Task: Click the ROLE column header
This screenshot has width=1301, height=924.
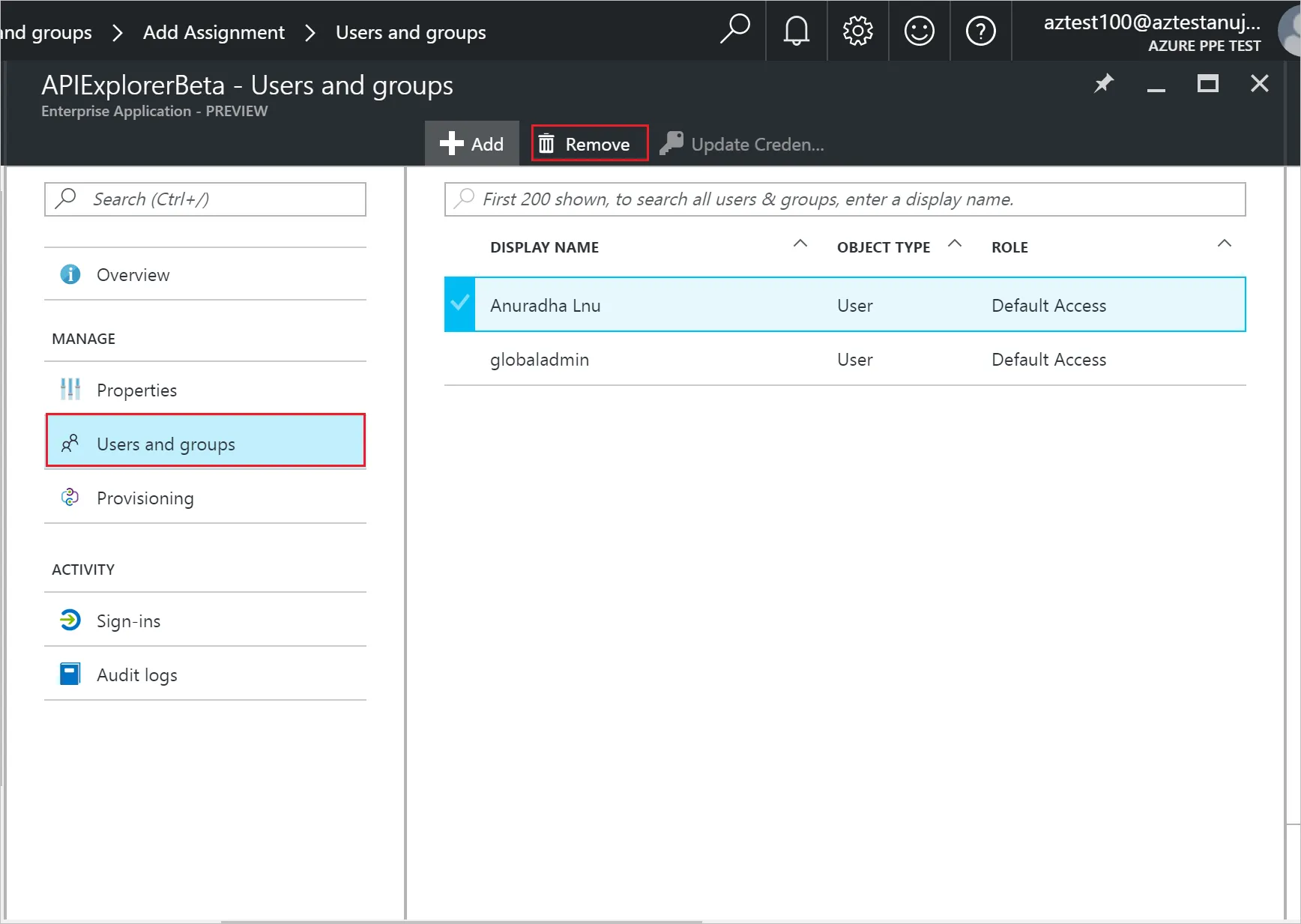Action: click(1009, 247)
